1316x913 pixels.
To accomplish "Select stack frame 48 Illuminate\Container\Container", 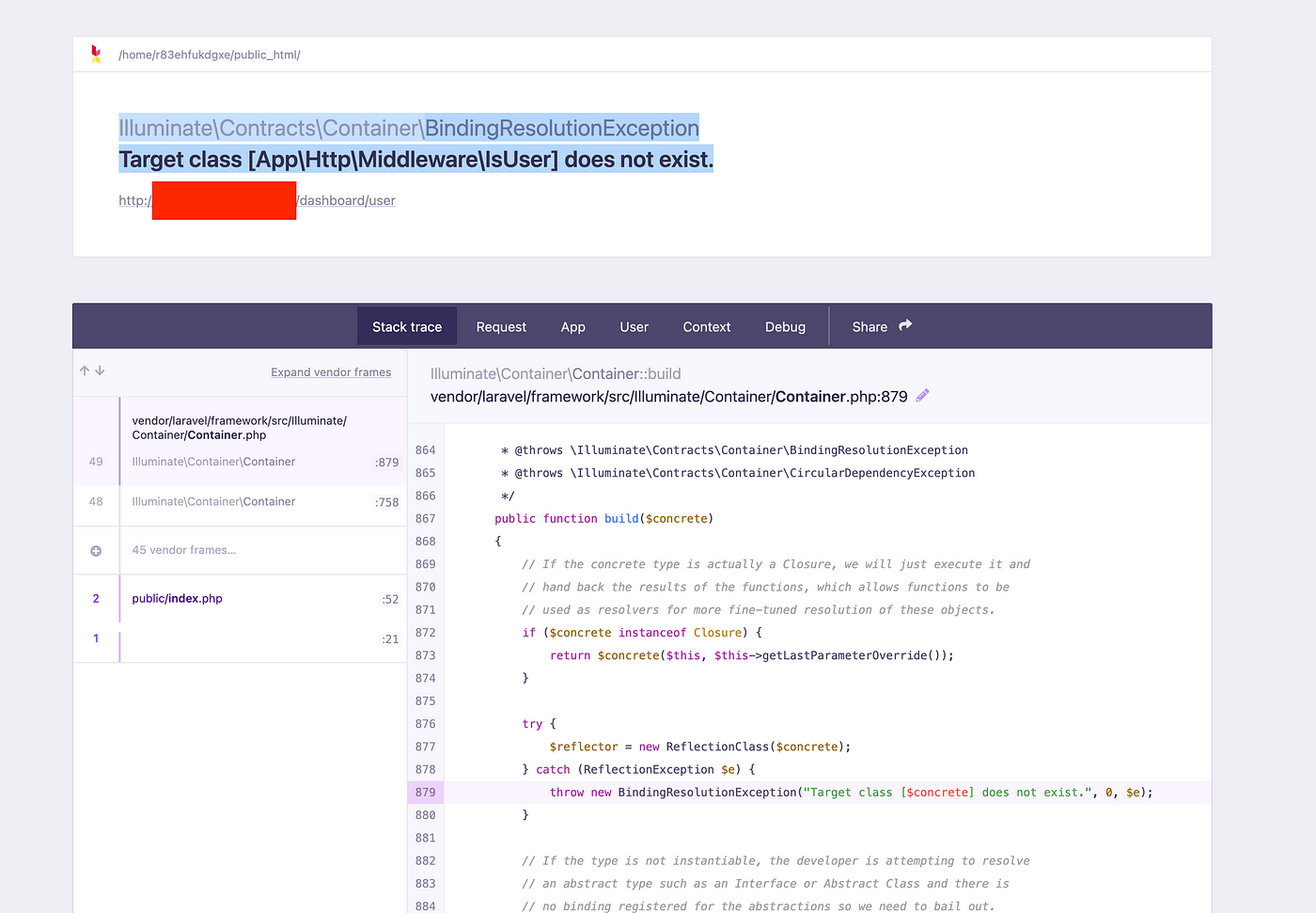I will click(240, 502).
